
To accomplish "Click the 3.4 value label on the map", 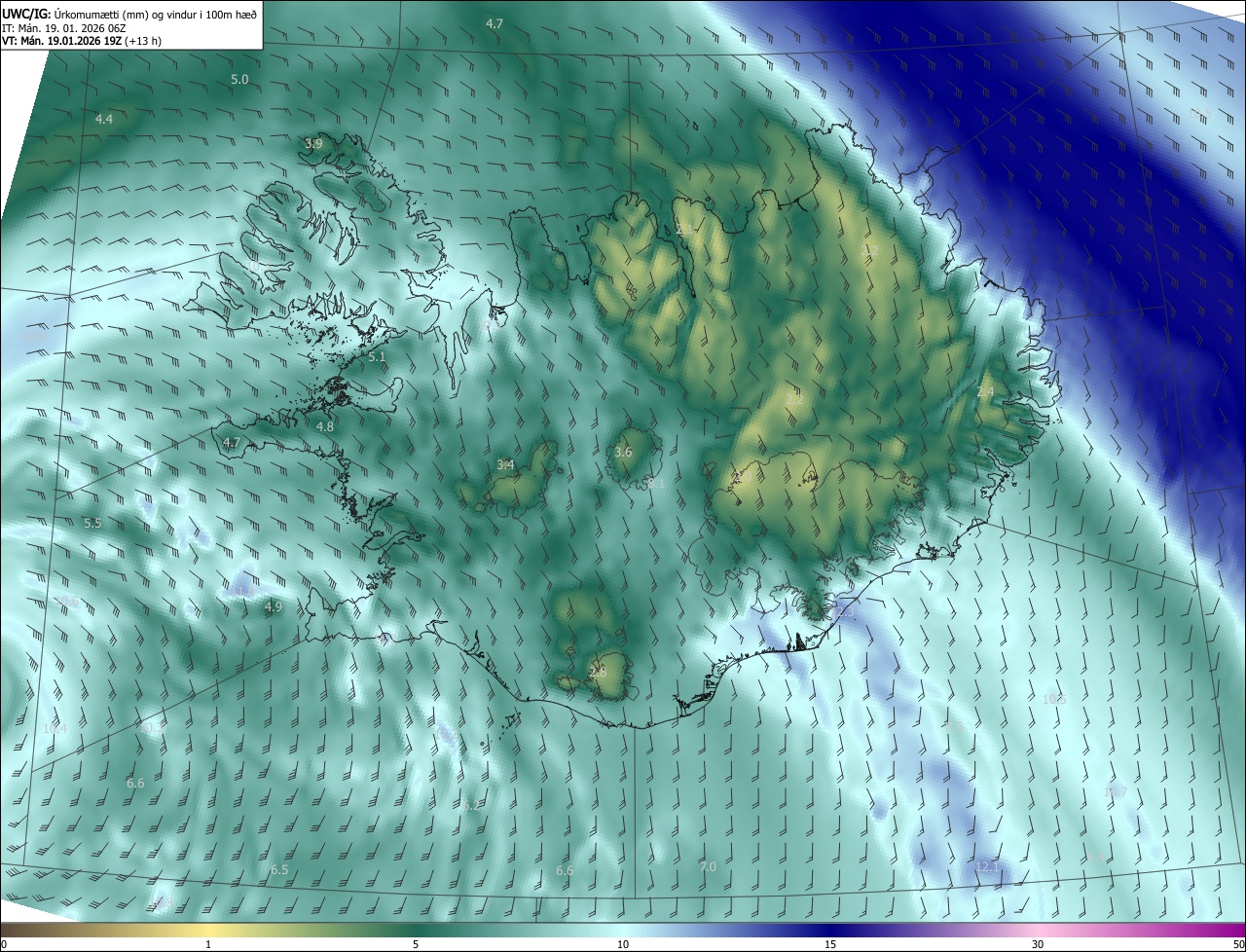I will point(505,465).
